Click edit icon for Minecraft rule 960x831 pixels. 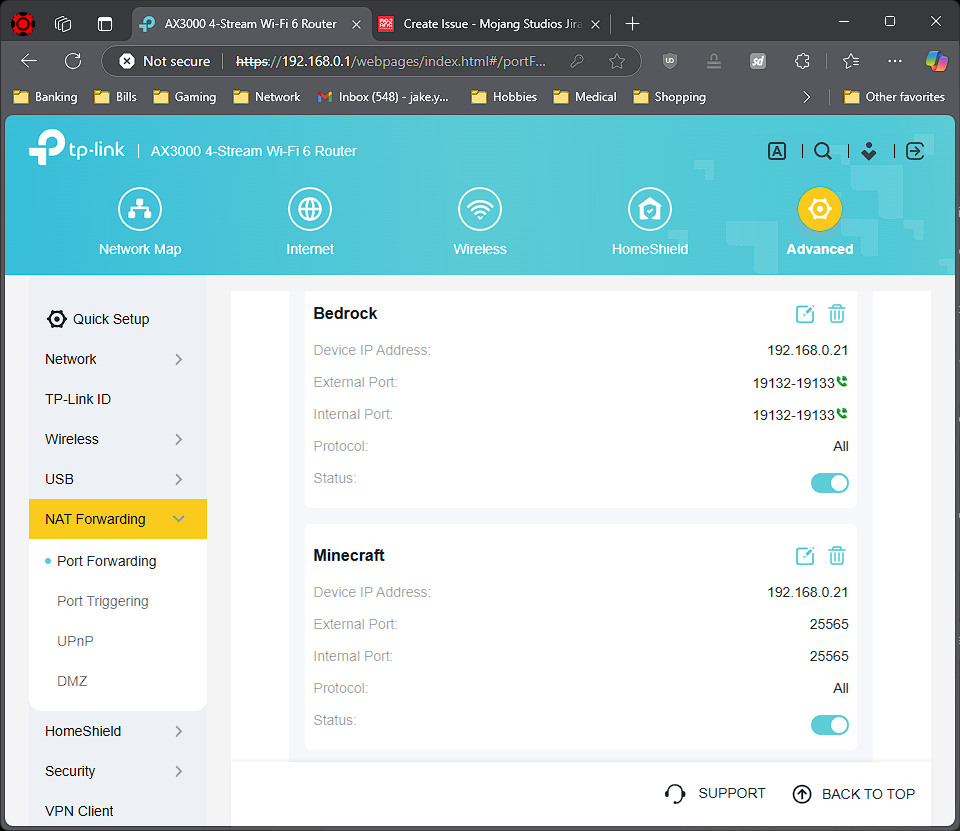click(805, 556)
